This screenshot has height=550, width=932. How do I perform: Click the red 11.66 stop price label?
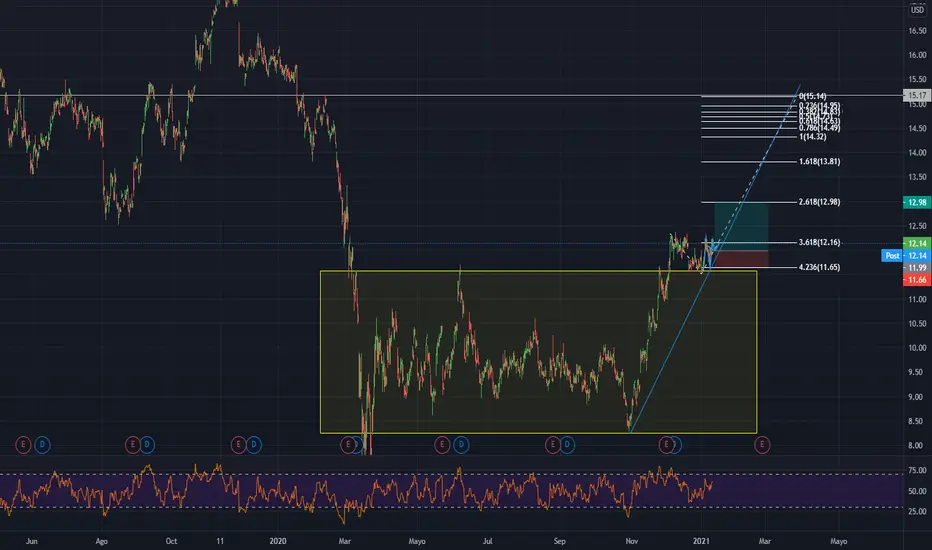[x=917, y=280]
